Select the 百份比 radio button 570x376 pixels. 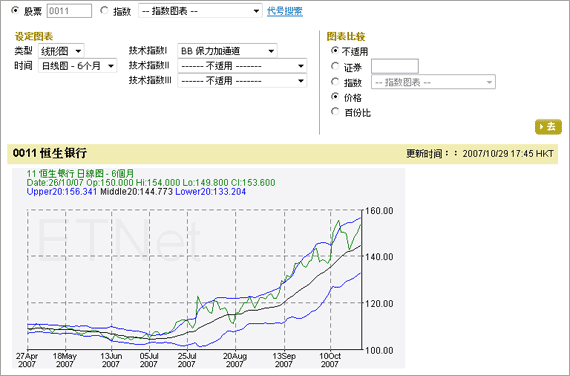[335, 112]
